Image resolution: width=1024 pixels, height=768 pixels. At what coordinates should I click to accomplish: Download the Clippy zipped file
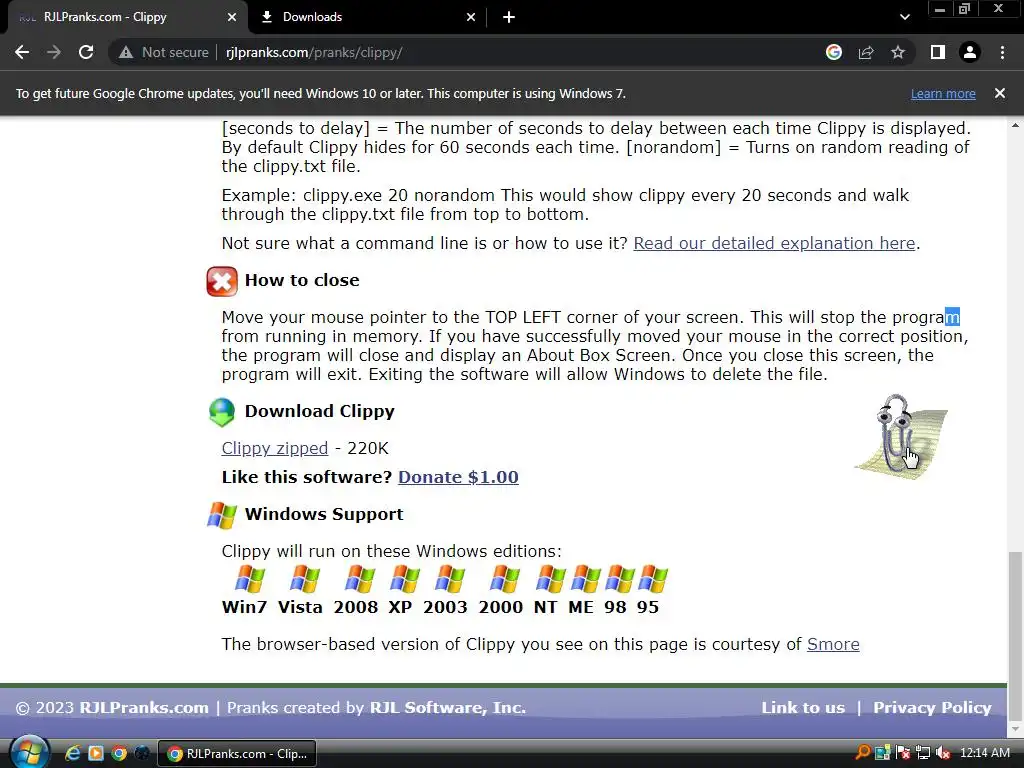pyautogui.click(x=274, y=448)
